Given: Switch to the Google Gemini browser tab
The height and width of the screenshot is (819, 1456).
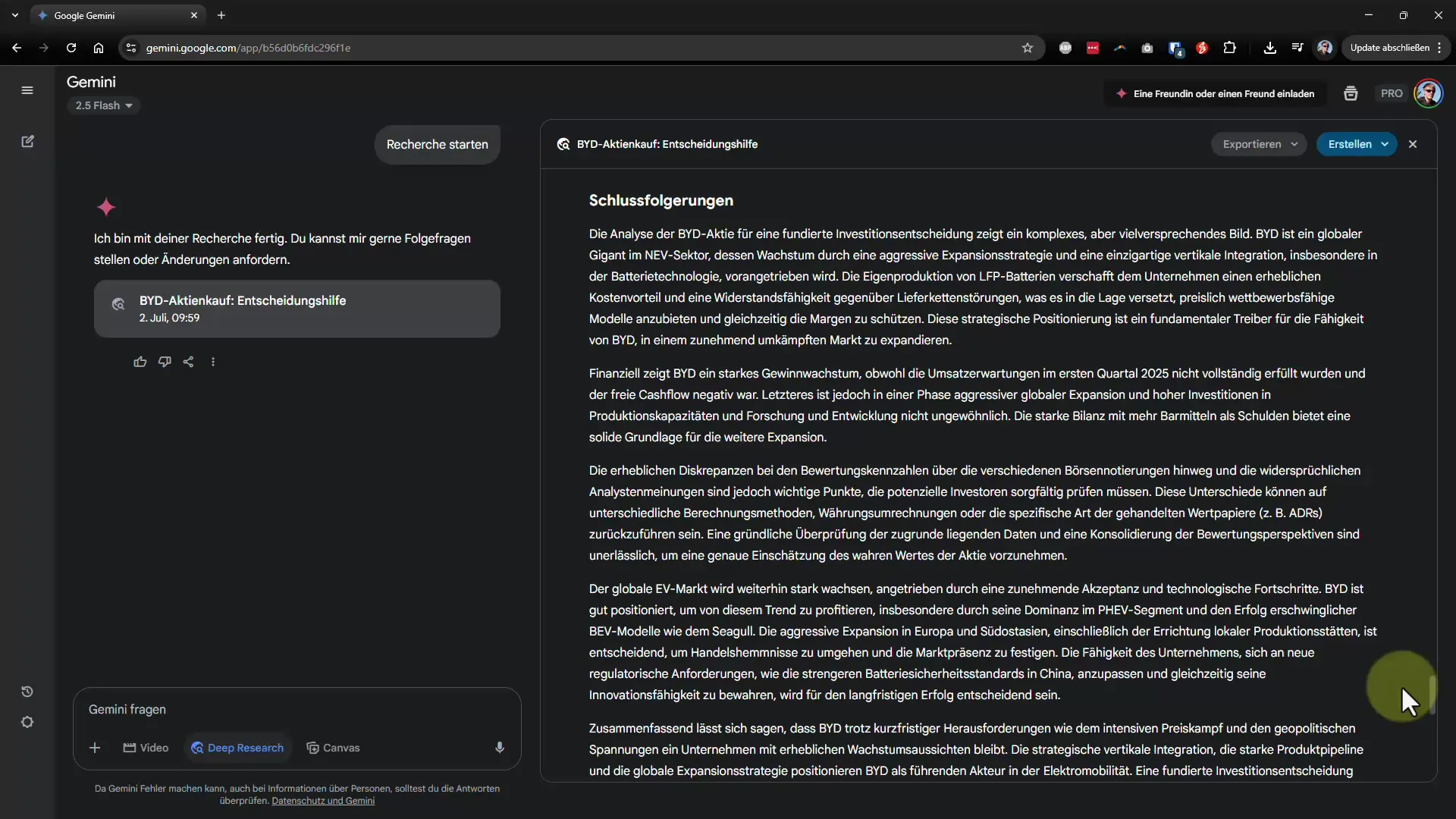Looking at the screenshot, I should coord(118,15).
